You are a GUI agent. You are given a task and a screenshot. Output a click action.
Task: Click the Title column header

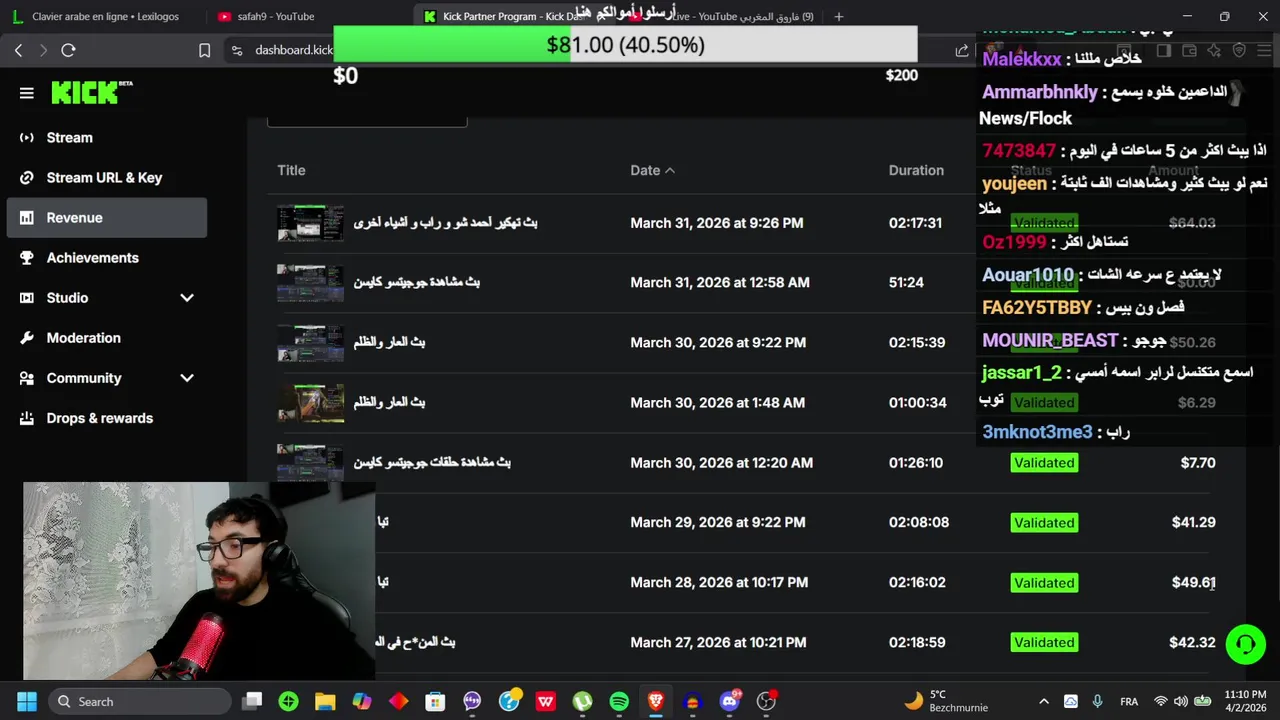pos(291,170)
